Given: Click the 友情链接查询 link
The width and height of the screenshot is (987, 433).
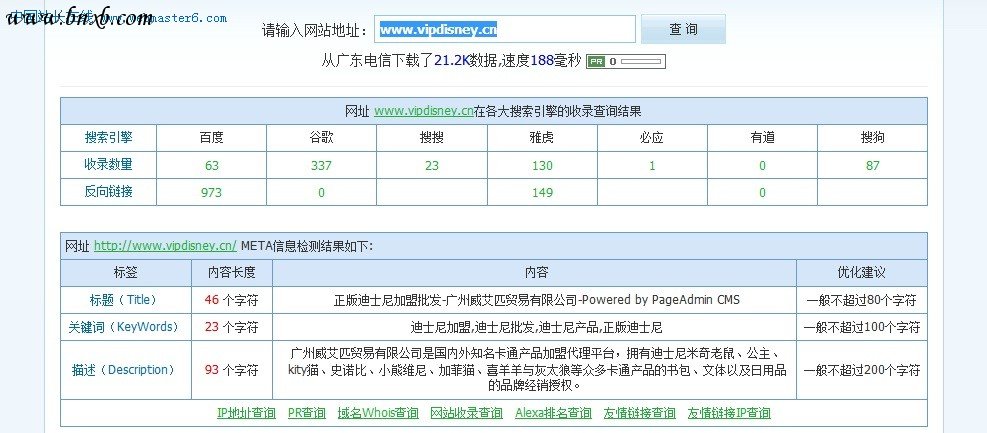Looking at the screenshot, I should point(639,413).
